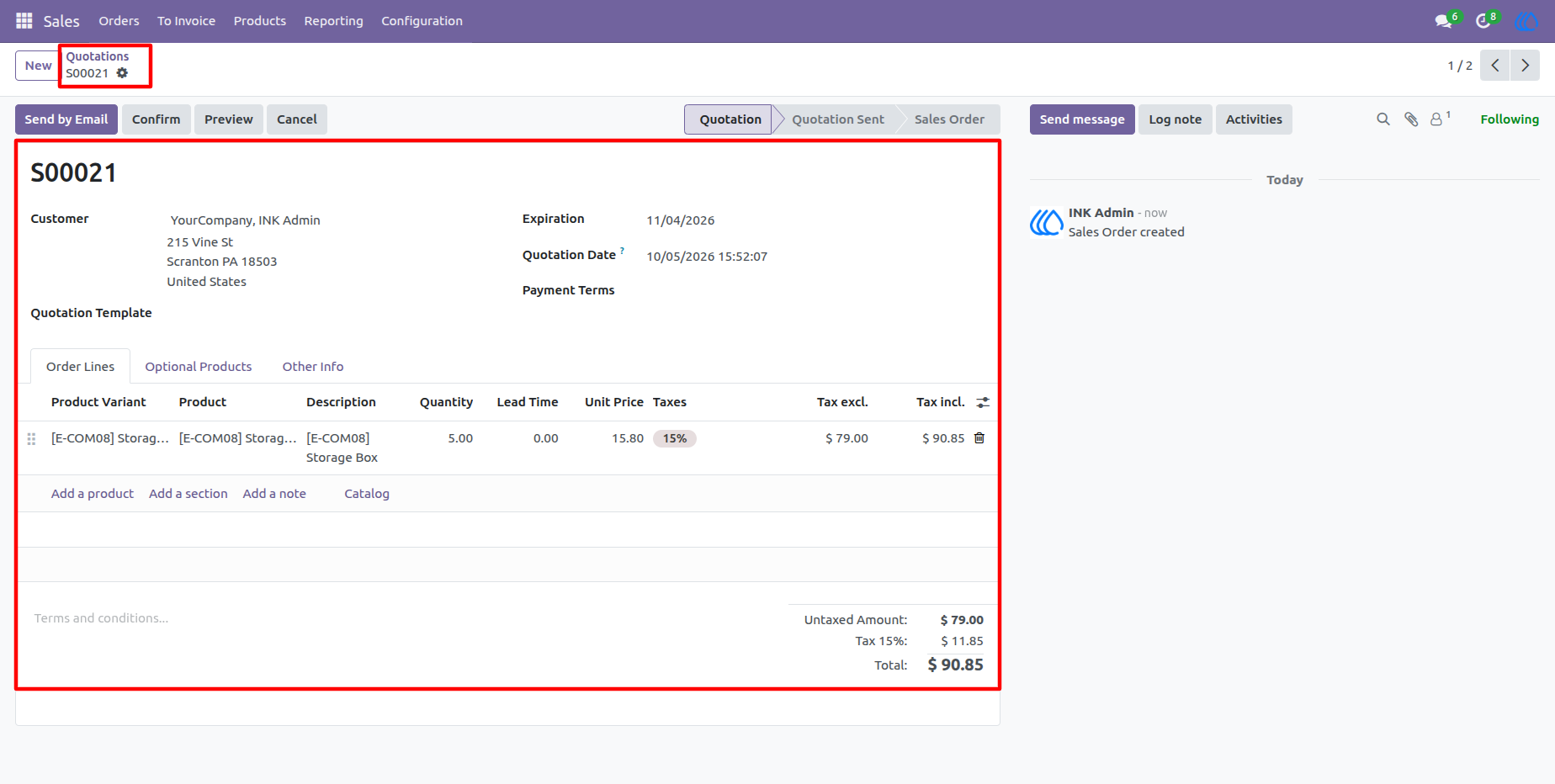Image resolution: width=1555 pixels, height=784 pixels.
Task: Switch to the Optional Products tab
Action: pos(199,367)
